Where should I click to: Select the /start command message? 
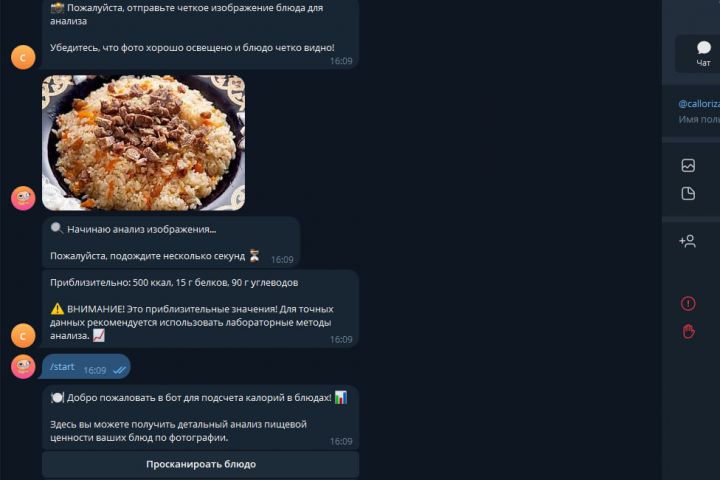click(x=86, y=367)
